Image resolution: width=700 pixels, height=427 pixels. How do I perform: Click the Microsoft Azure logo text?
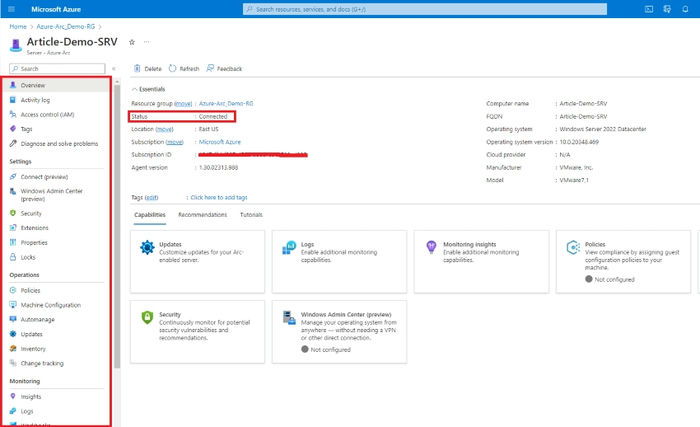coord(56,9)
